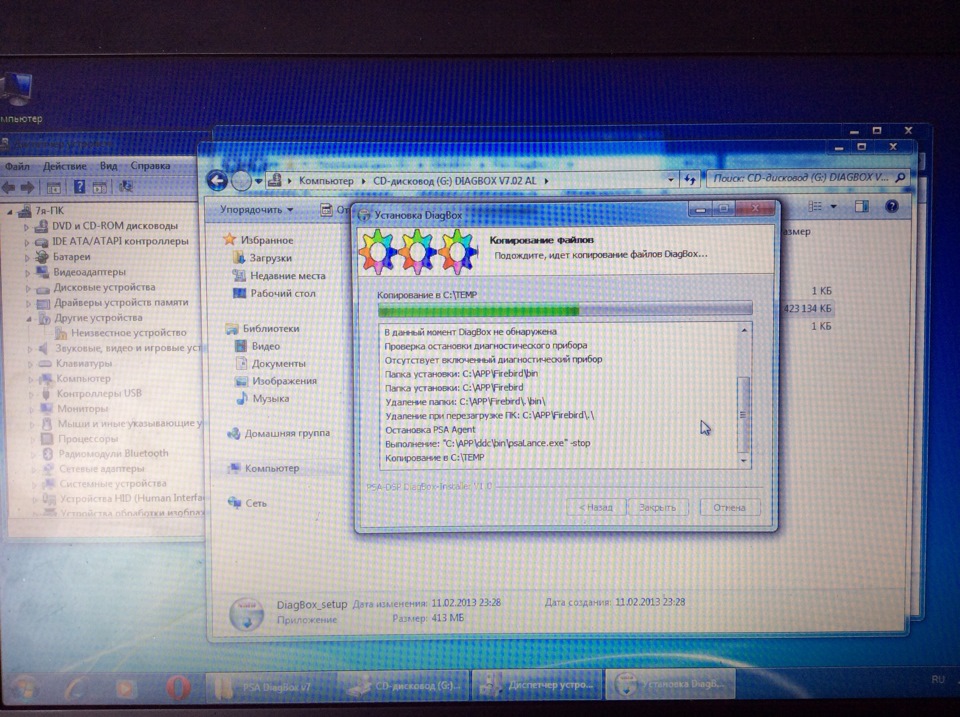Expand the Батареи node

pyautogui.click(x=26, y=257)
